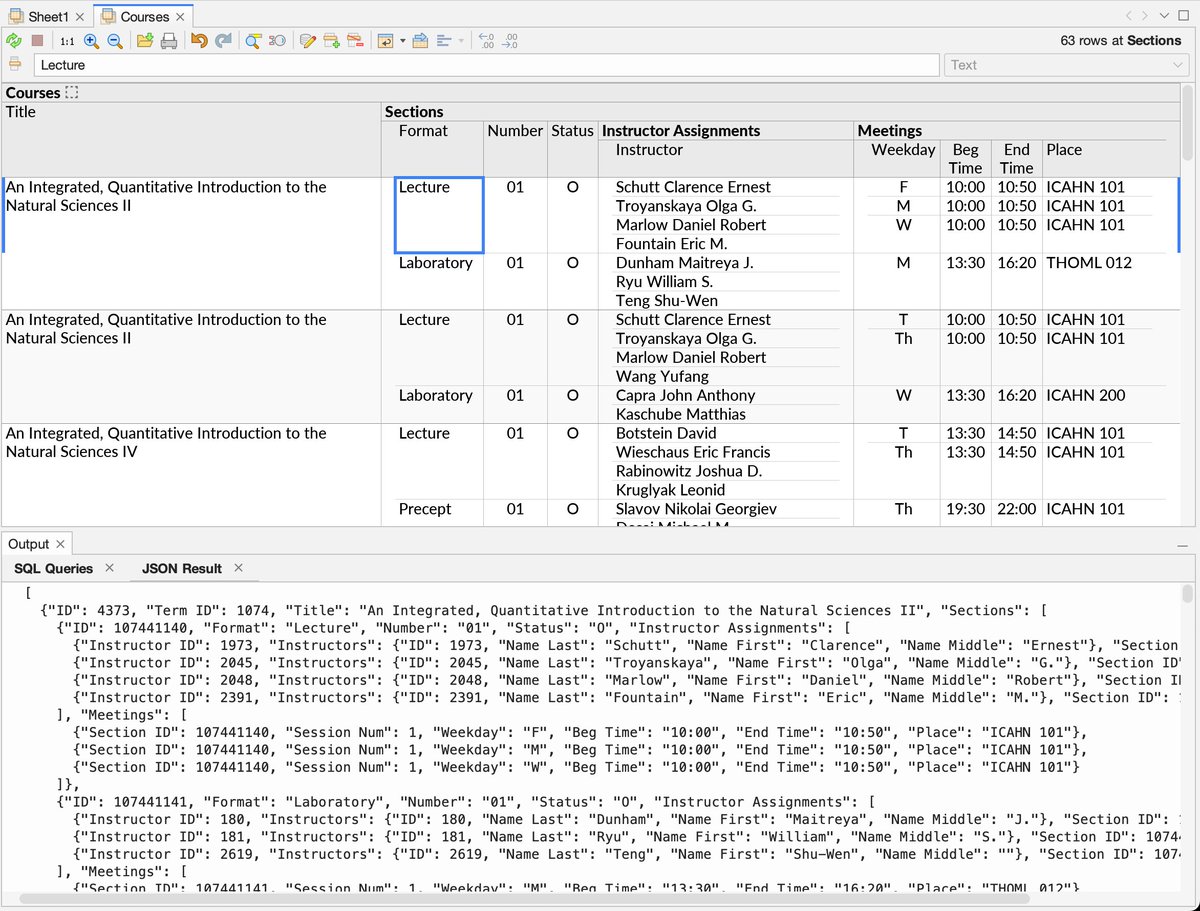Click the red stop icon

(37, 41)
